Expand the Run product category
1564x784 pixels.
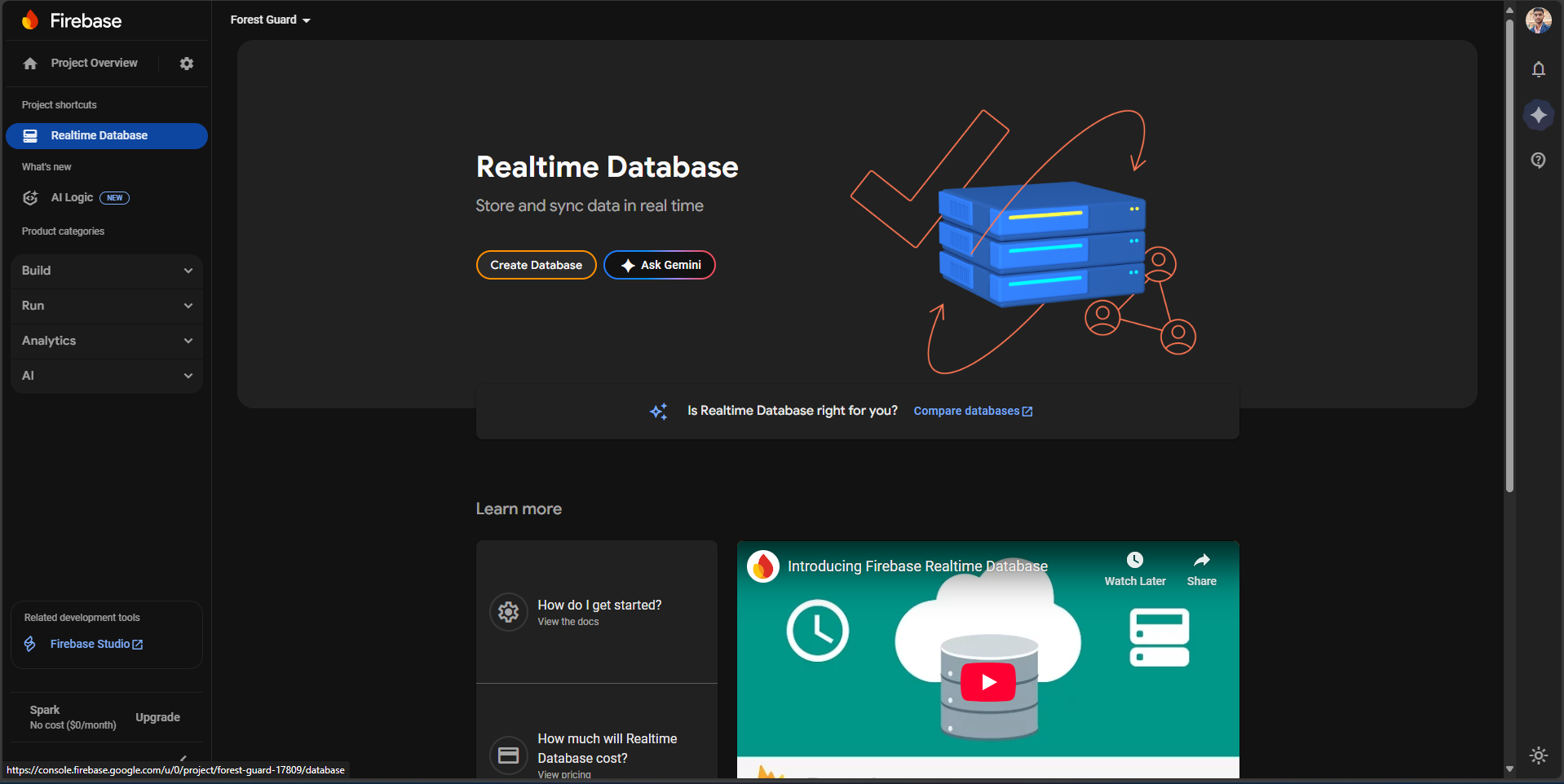106,306
